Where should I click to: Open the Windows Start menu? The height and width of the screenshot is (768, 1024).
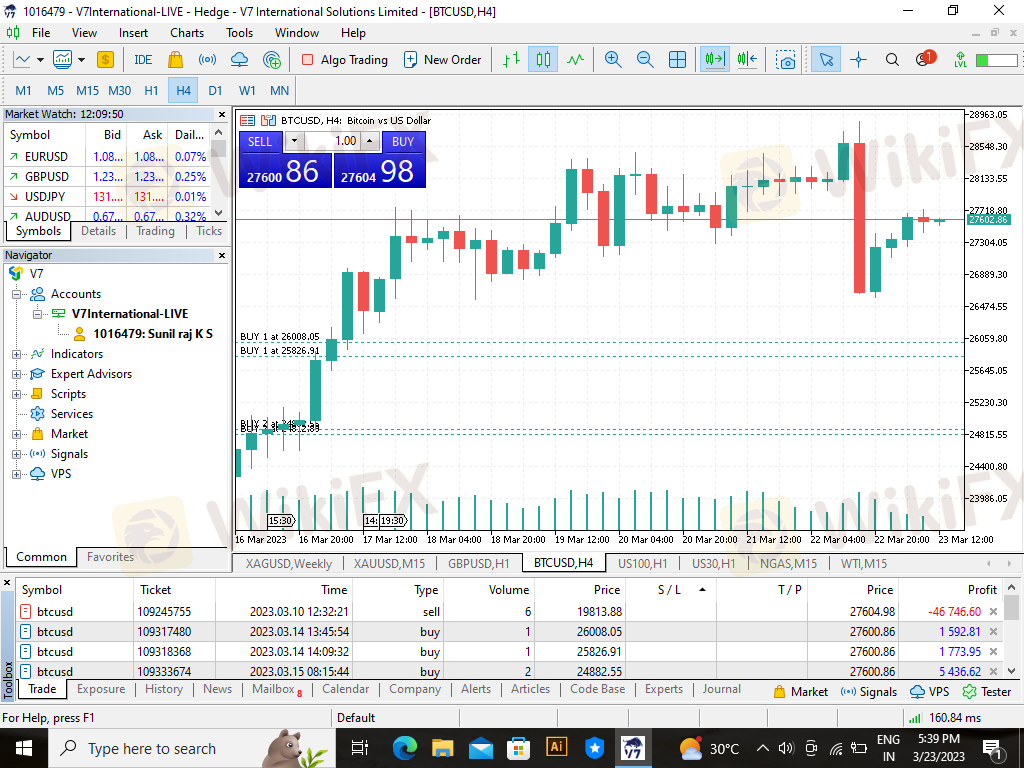[24, 748]
